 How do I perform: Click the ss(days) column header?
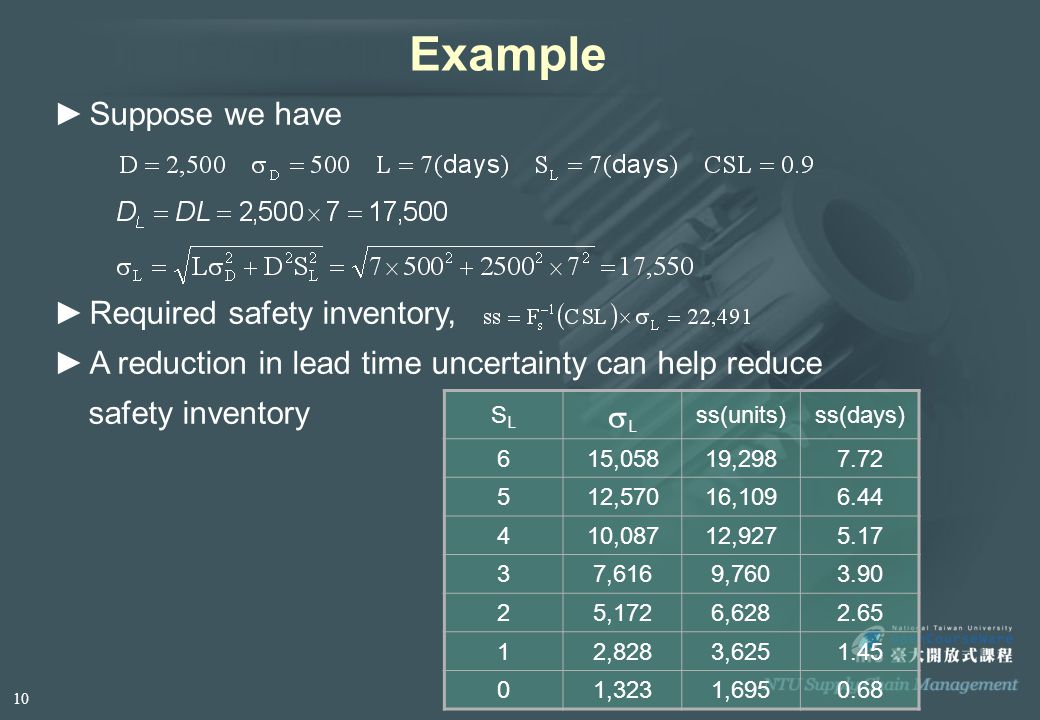point(860,416)
